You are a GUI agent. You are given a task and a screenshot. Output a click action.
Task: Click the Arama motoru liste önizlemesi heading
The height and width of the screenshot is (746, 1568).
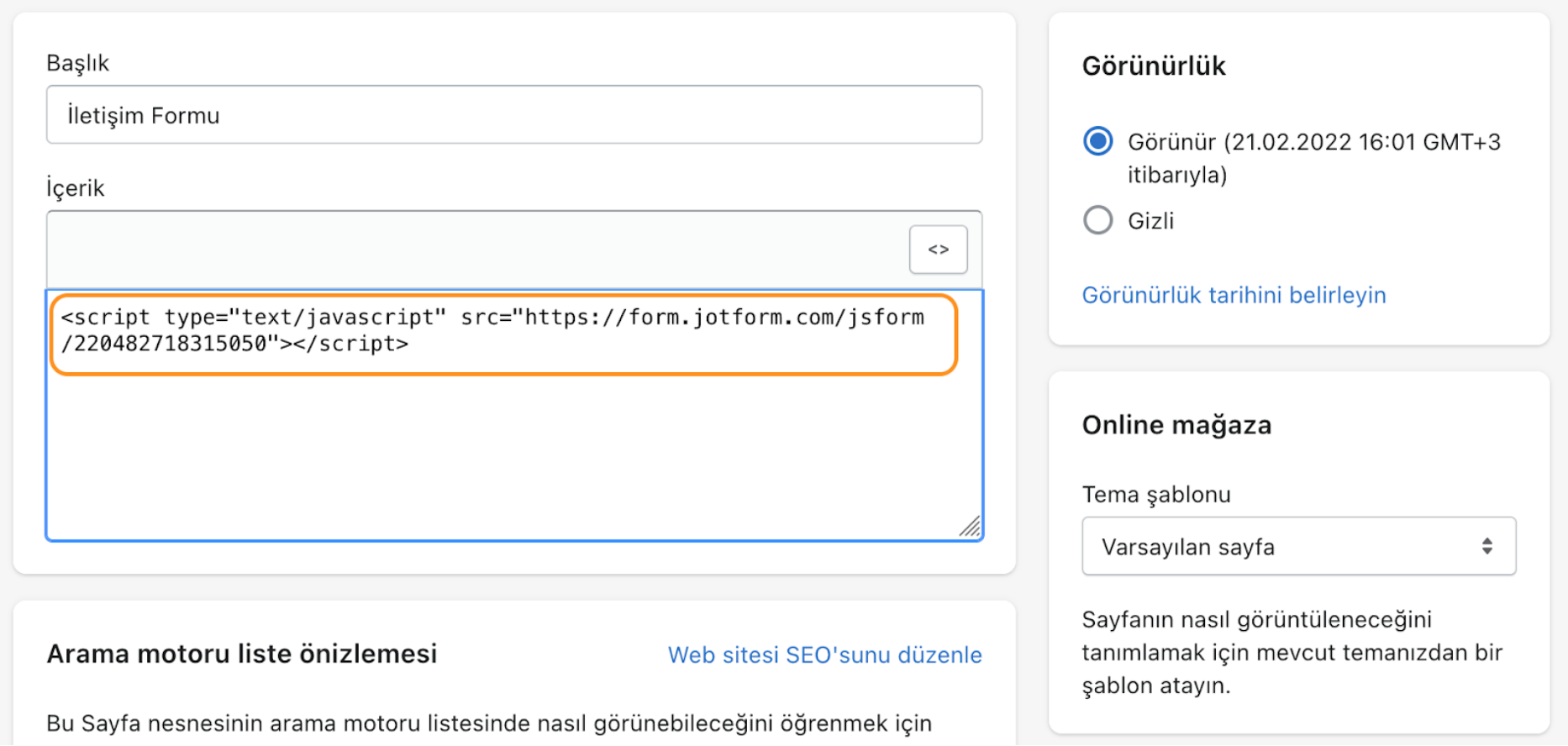tap(242, 654)
